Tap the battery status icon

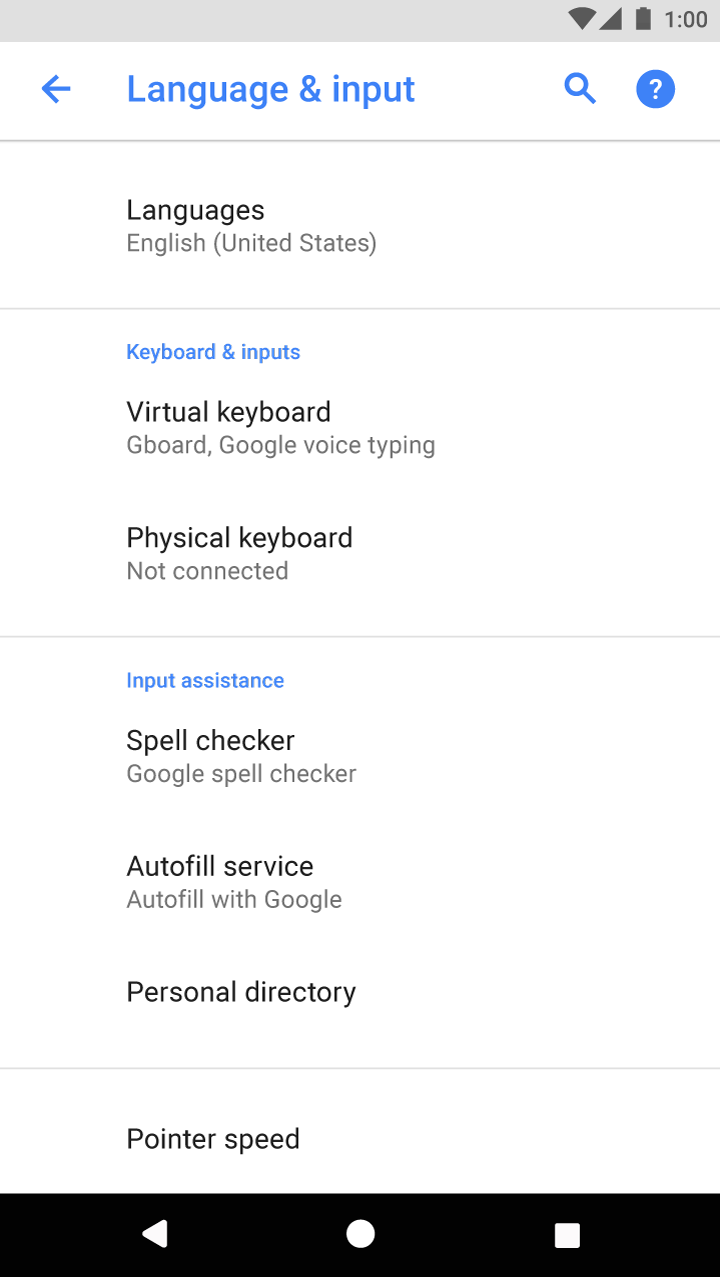coord(642,19)
